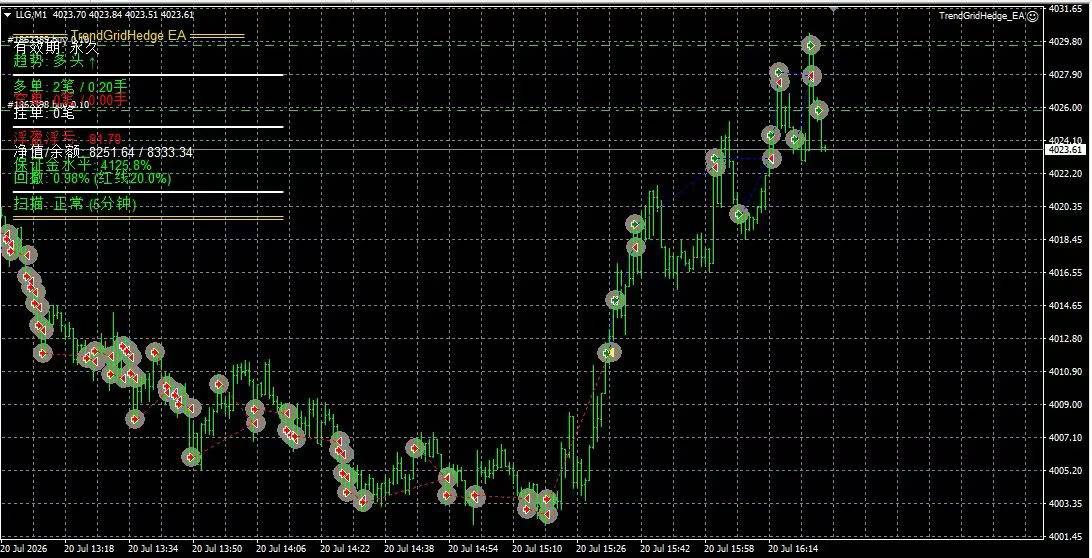Select the horizontal bid price line
This screenshot has height=558, width=1092.
522,149
